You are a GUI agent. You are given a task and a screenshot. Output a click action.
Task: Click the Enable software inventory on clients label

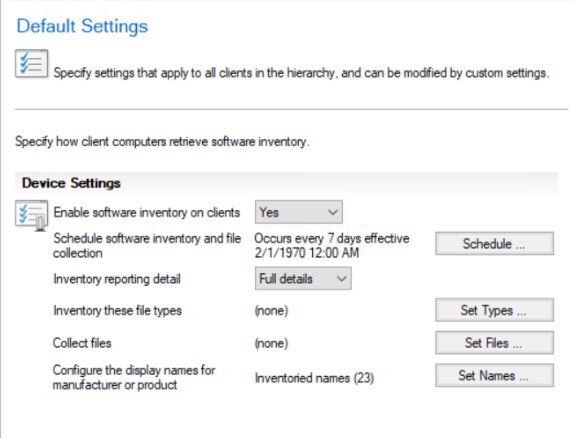click(x=147, y=212)
